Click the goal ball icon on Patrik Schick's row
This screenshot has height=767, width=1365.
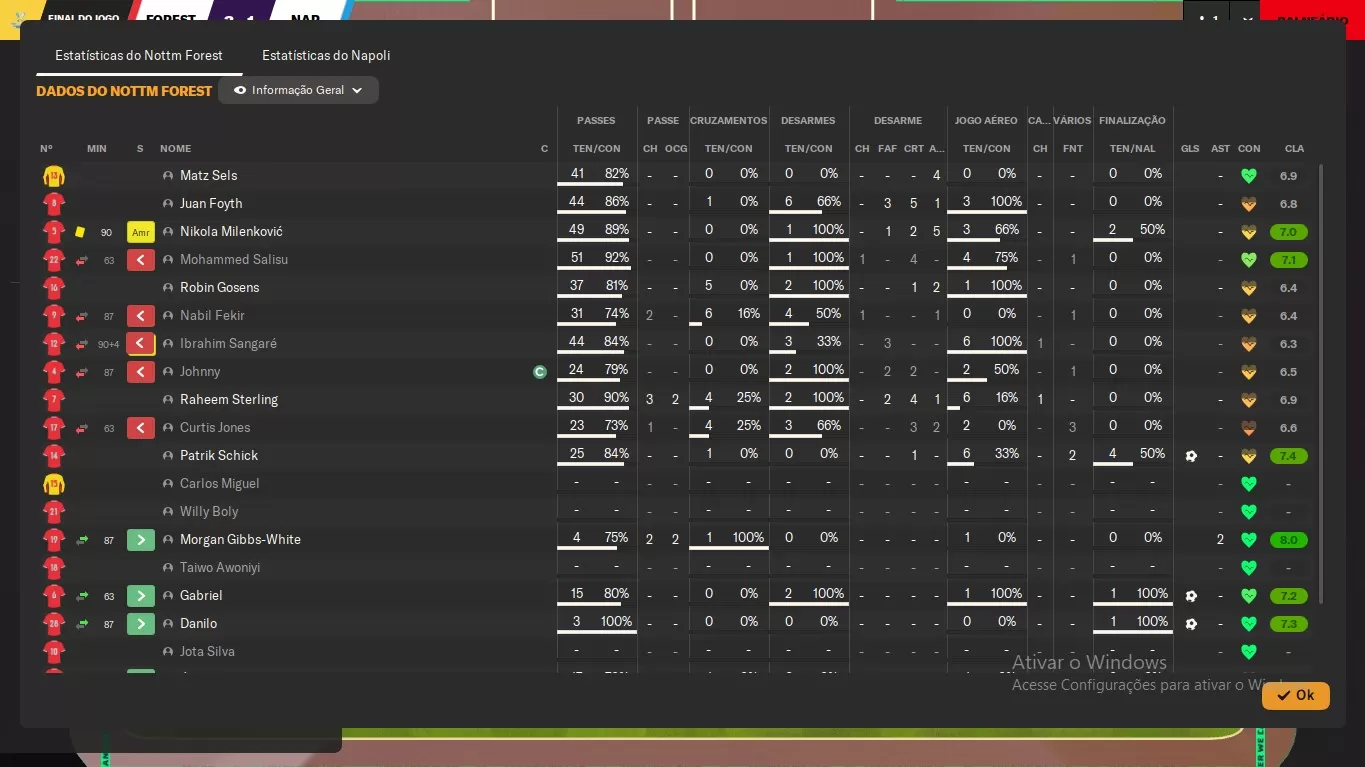click(x=1191, y=456)
